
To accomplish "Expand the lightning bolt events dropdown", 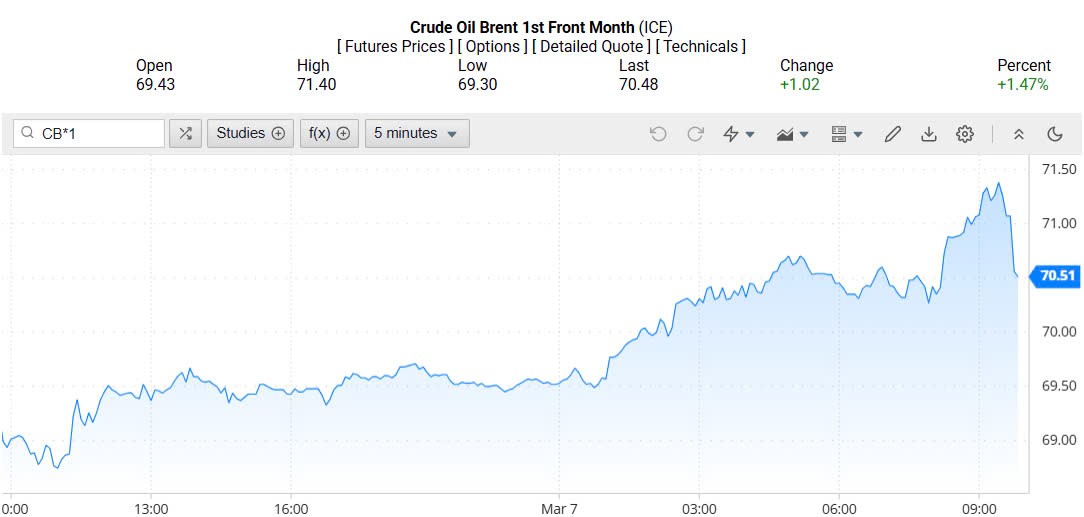I will 738,134.
